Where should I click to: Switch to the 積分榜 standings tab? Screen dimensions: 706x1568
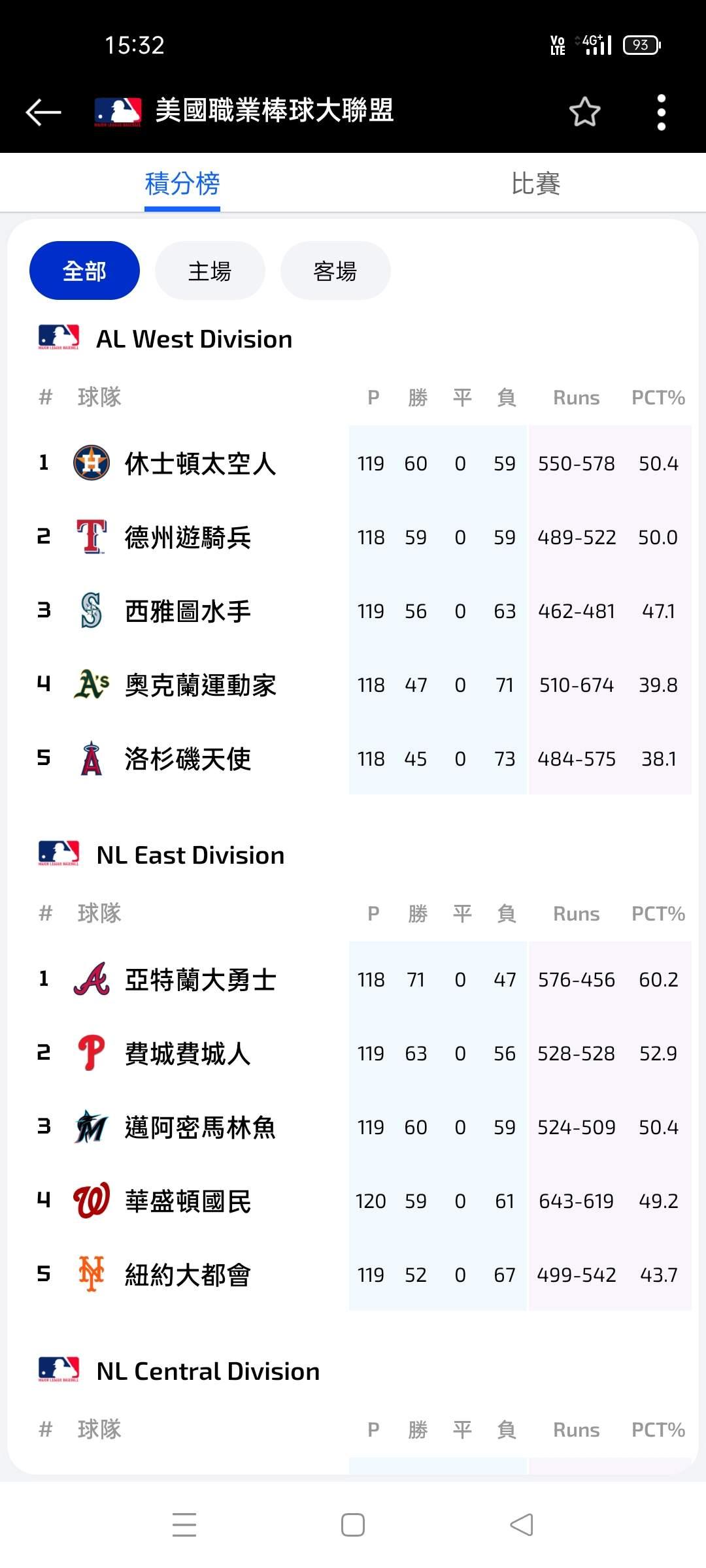182,184
